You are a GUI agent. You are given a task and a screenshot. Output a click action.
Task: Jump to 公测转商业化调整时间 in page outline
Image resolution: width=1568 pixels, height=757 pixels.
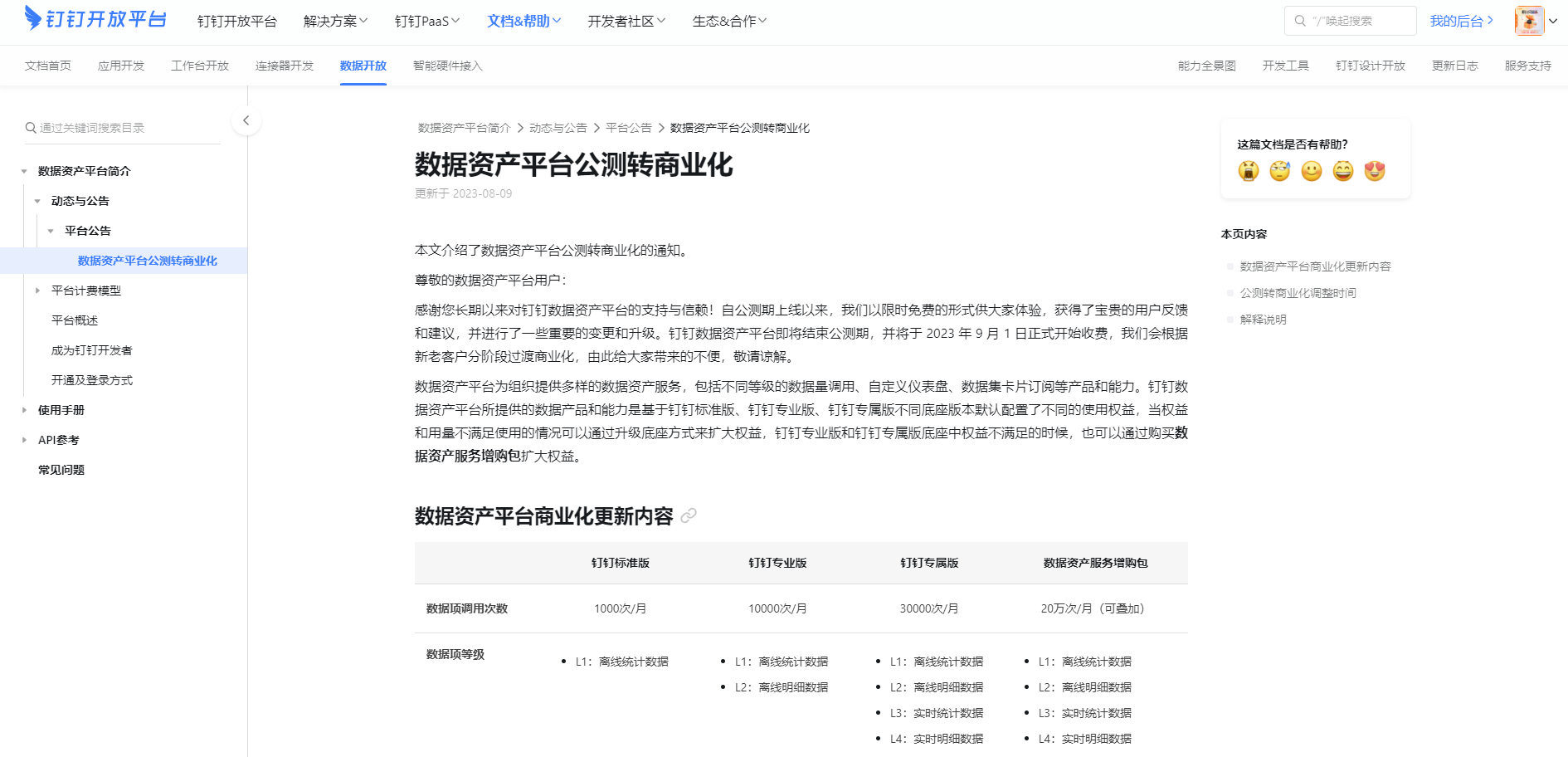click(x=1298, y=293)
